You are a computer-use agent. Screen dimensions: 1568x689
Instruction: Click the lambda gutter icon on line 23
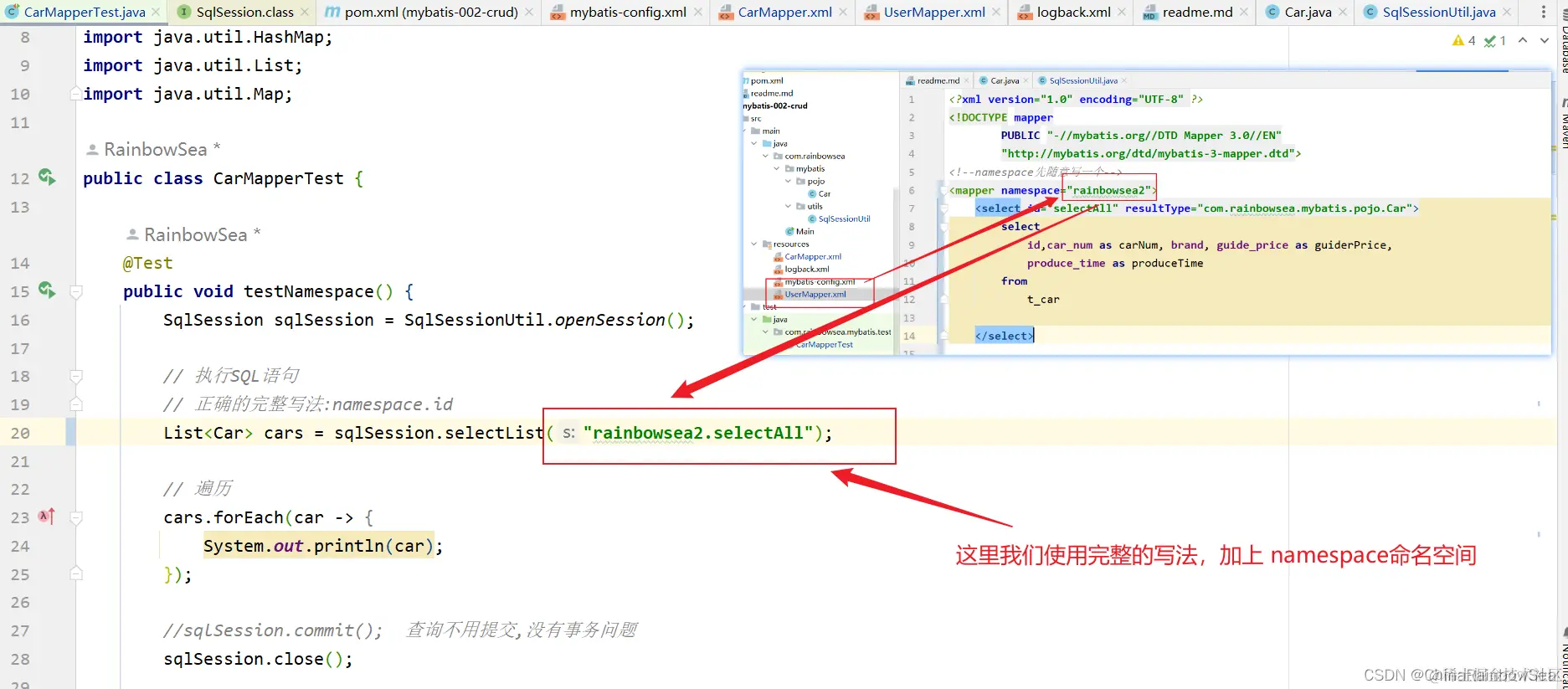47,517
